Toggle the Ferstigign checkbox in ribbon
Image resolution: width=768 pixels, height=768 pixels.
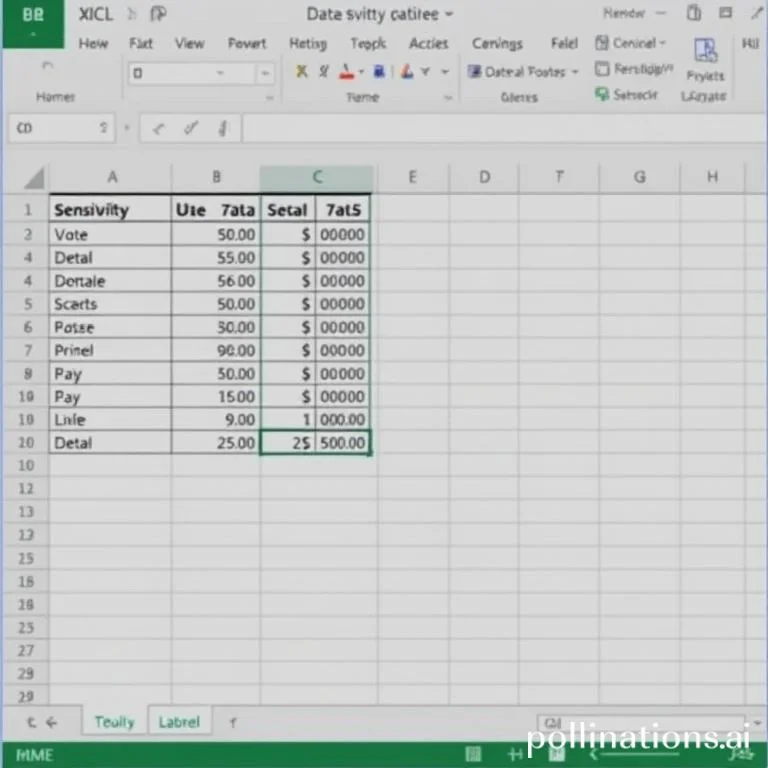(x=602, y=69)
